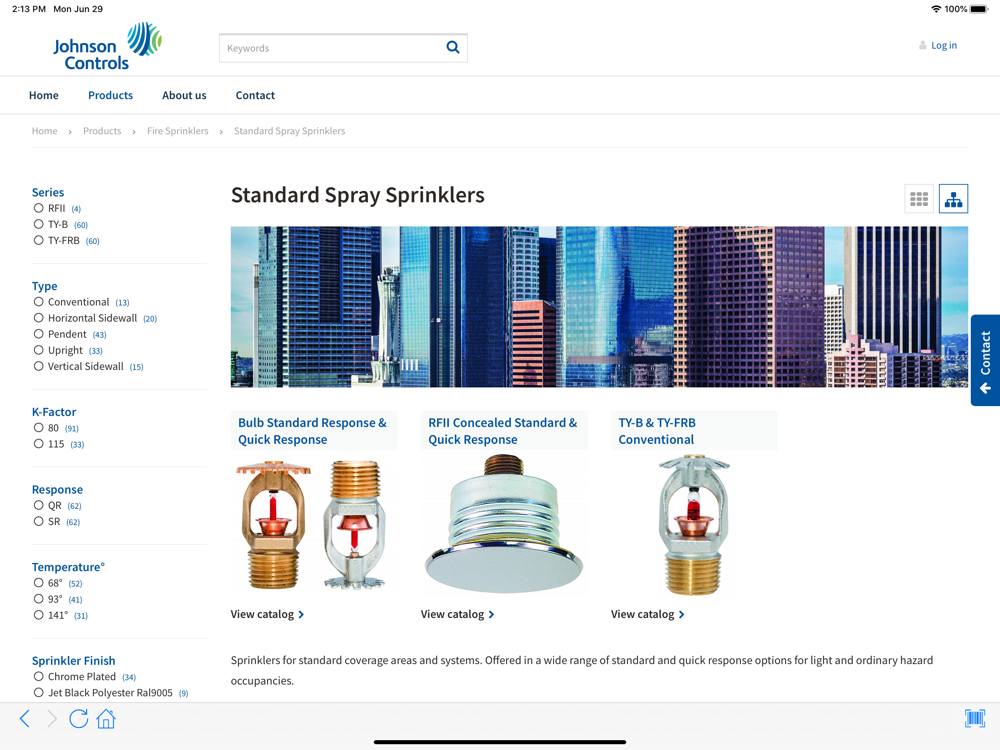Click Standard Spray Sprinklers breadcrumb

[290, 131]
